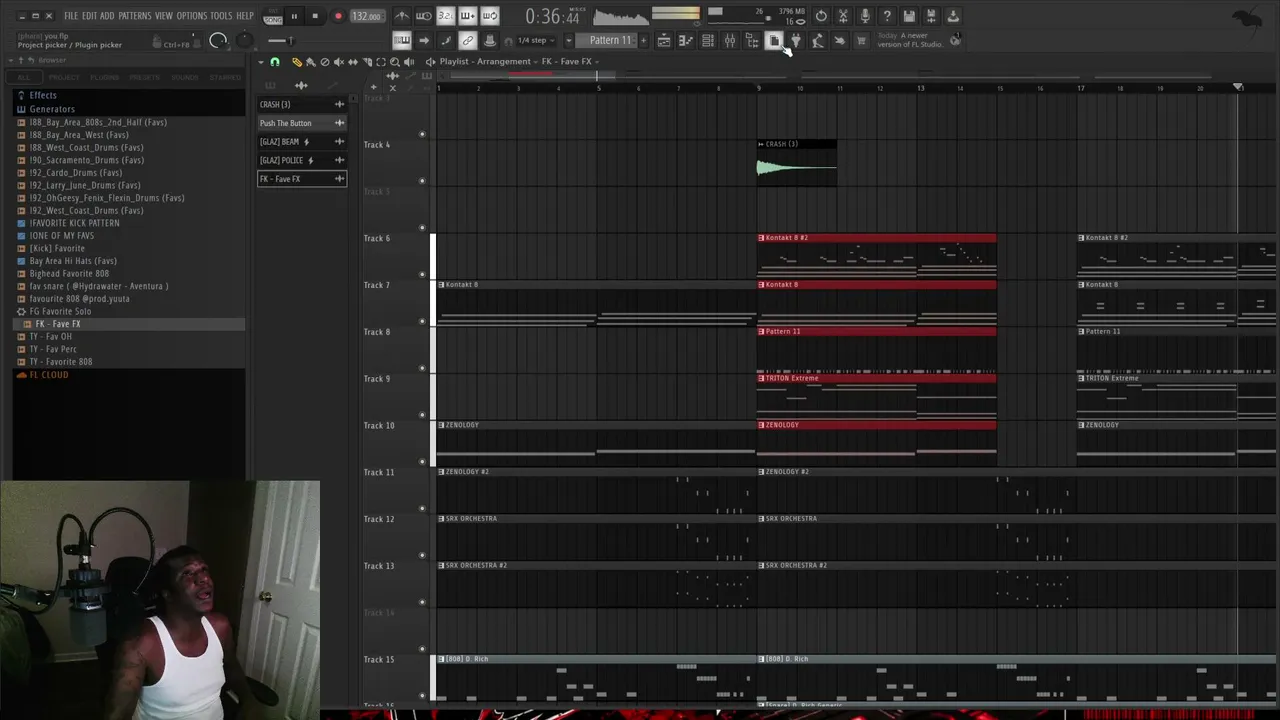The width and height of the screenshot is (1280, 720).
Task: Select [GLAZ] POLICE in the picker
Action: pyautogui.click(x=301, y=160)
